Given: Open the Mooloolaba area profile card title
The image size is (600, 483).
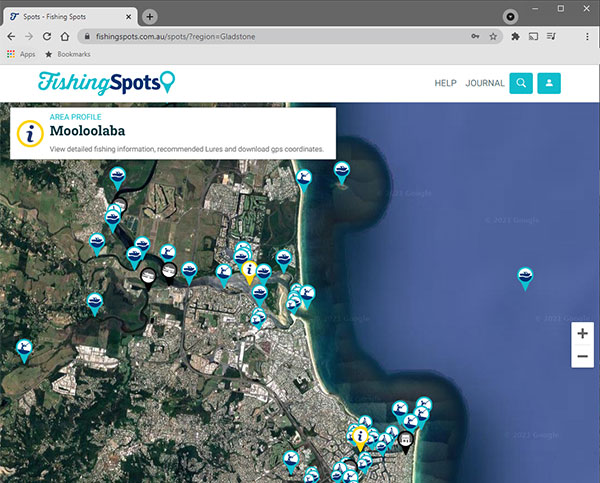Looking at the screenshot, I should point(87,131).
